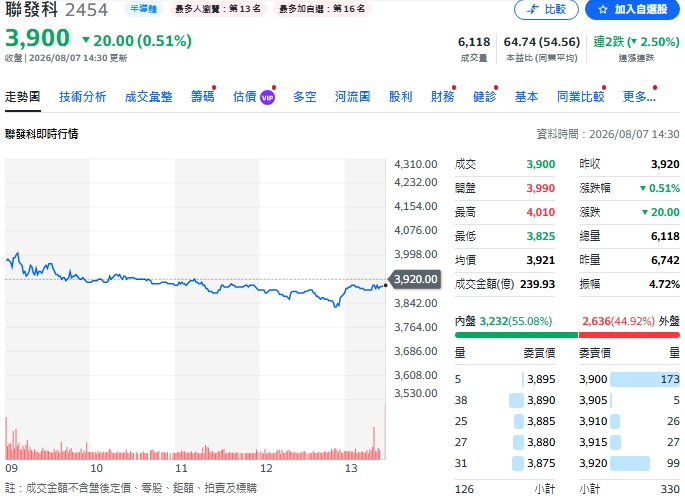Screen dimensions: 685x502
Task: Click the 聯發科 stock name heading
Action: (x=31, y=10)
